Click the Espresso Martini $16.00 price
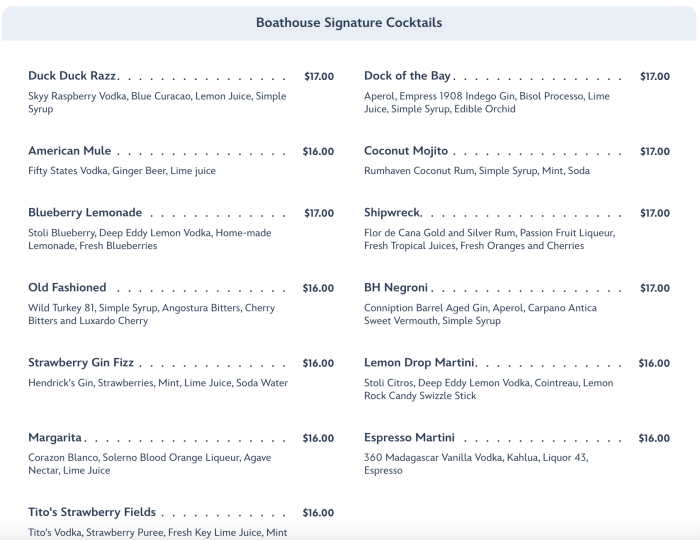This screenshot has height=540, width=700. (x=654, y=439)
